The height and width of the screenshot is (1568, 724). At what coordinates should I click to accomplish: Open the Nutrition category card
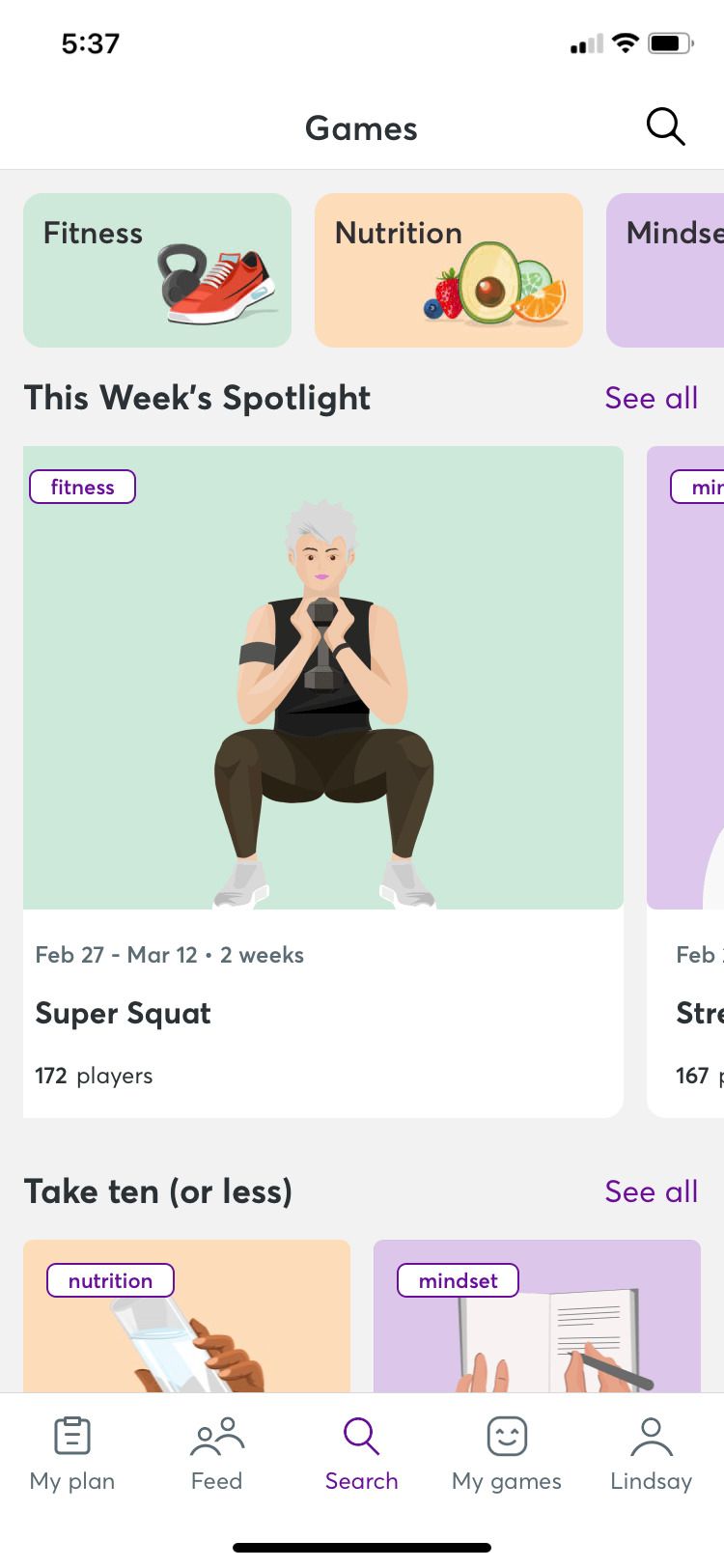[449, 270]
